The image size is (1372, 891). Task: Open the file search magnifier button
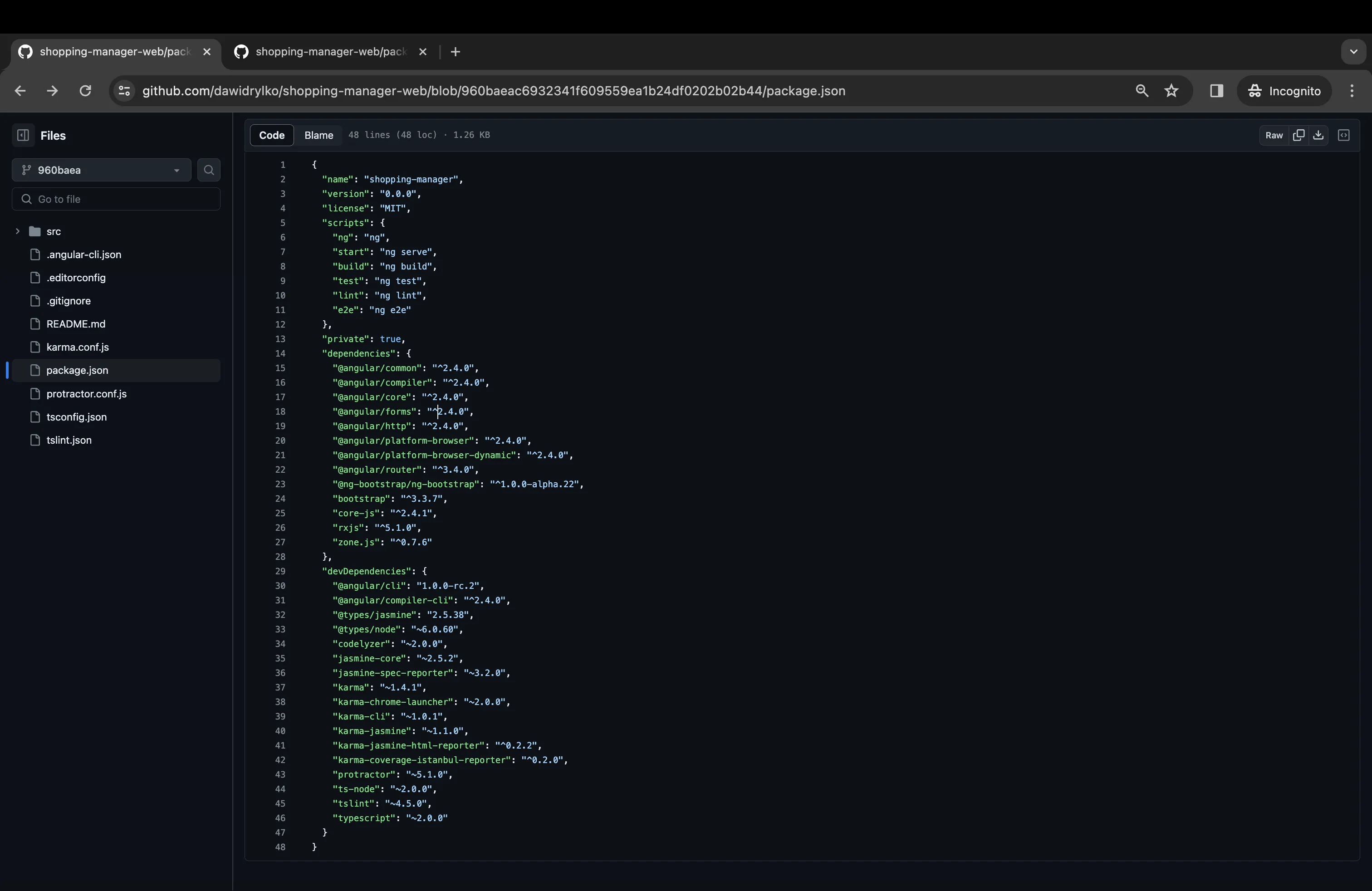point(209,170)
